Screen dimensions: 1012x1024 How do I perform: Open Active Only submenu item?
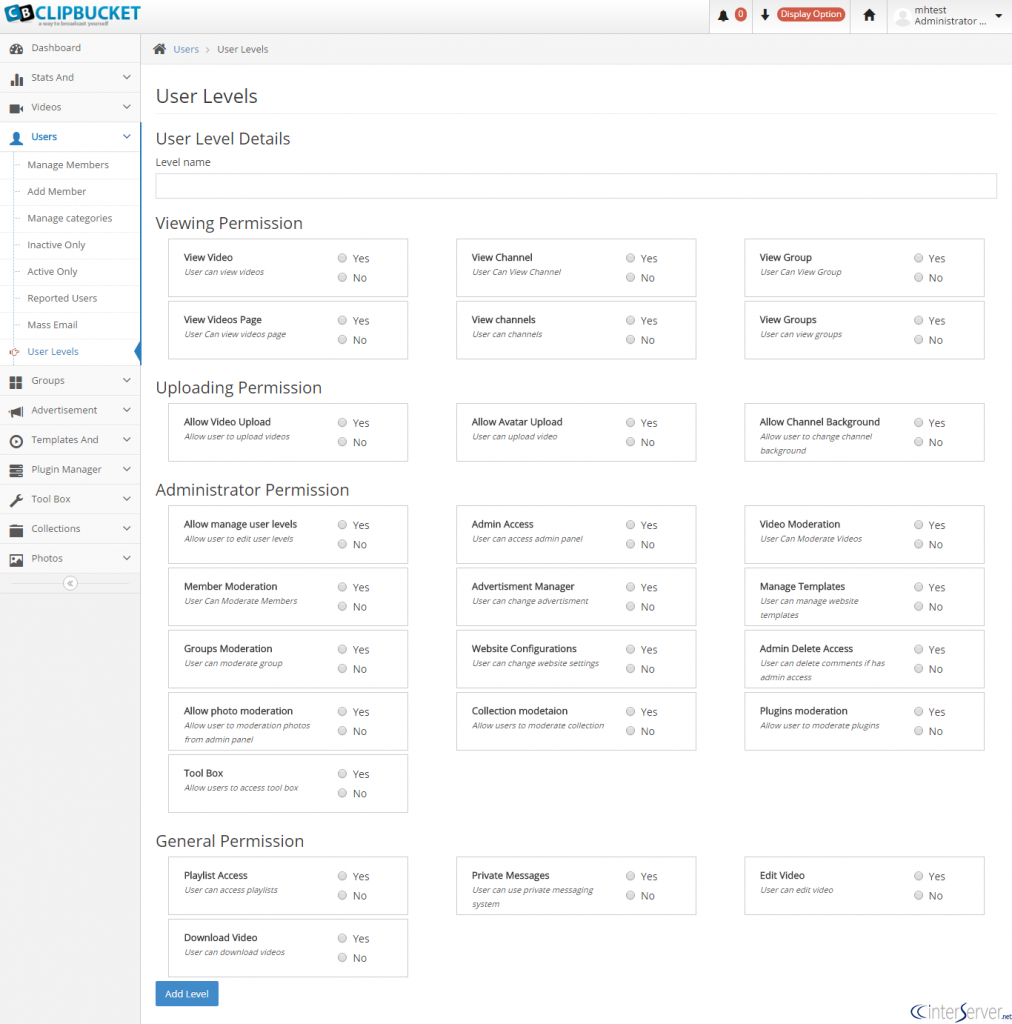point(52,272)
